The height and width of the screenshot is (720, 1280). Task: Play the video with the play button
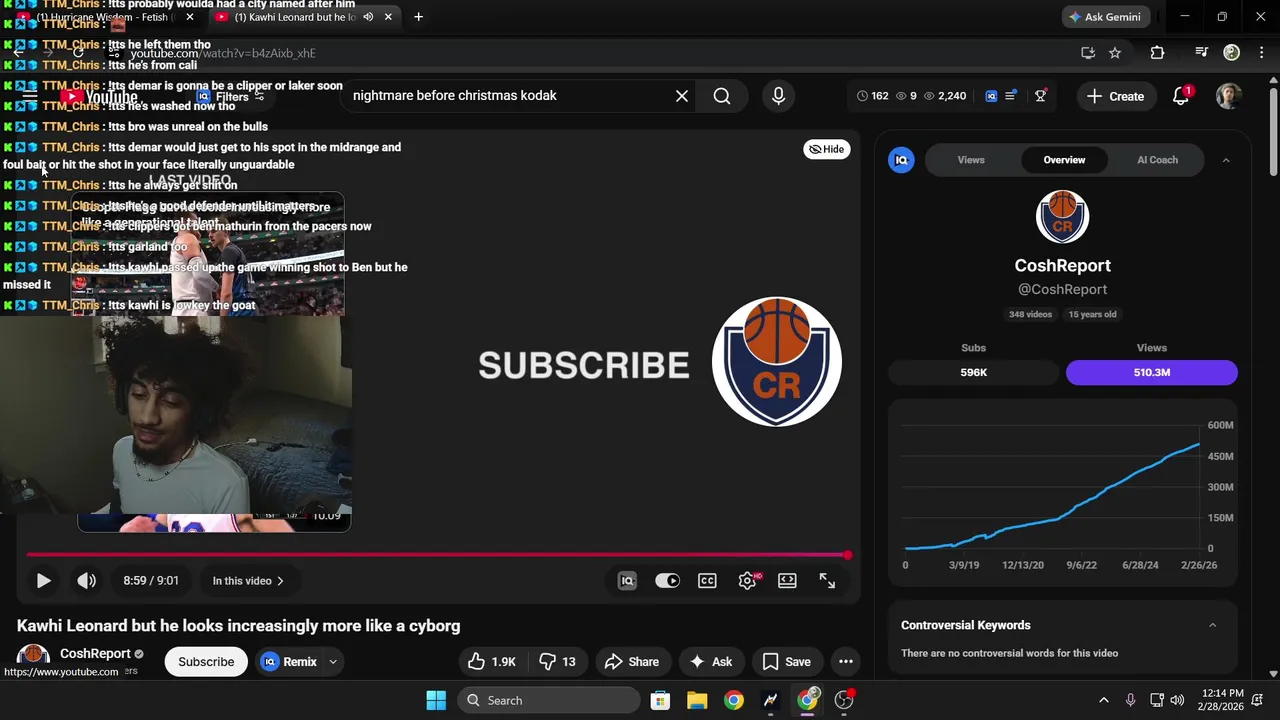(x=43, y=580)
